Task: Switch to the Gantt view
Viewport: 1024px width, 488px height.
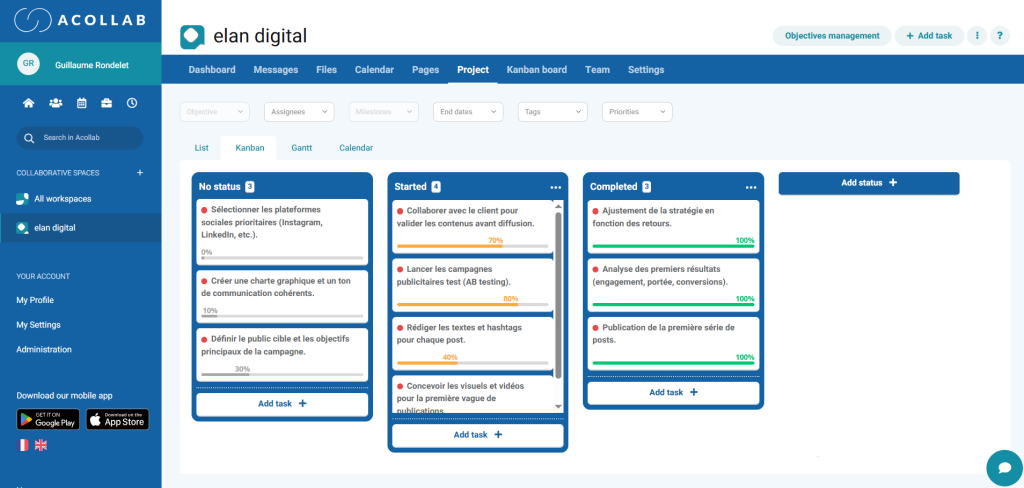Action: pyautogui.click(x=301, y=148)
